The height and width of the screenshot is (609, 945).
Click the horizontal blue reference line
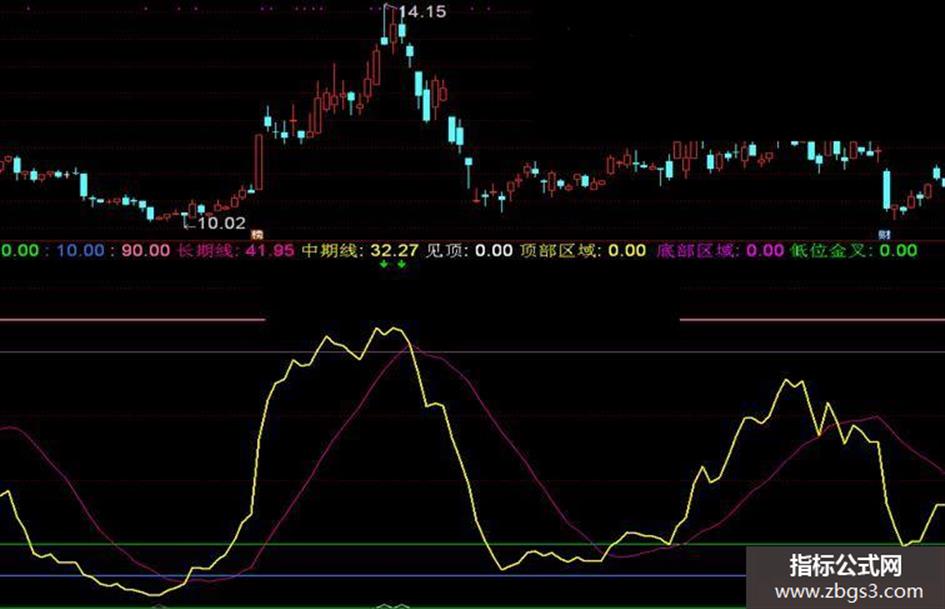(373, 576)
